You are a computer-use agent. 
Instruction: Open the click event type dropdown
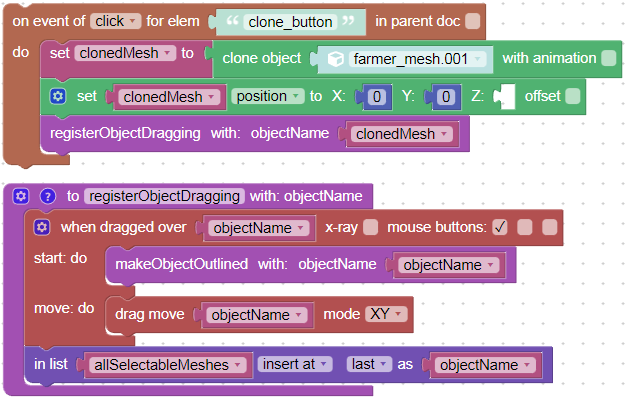point(116,21)
